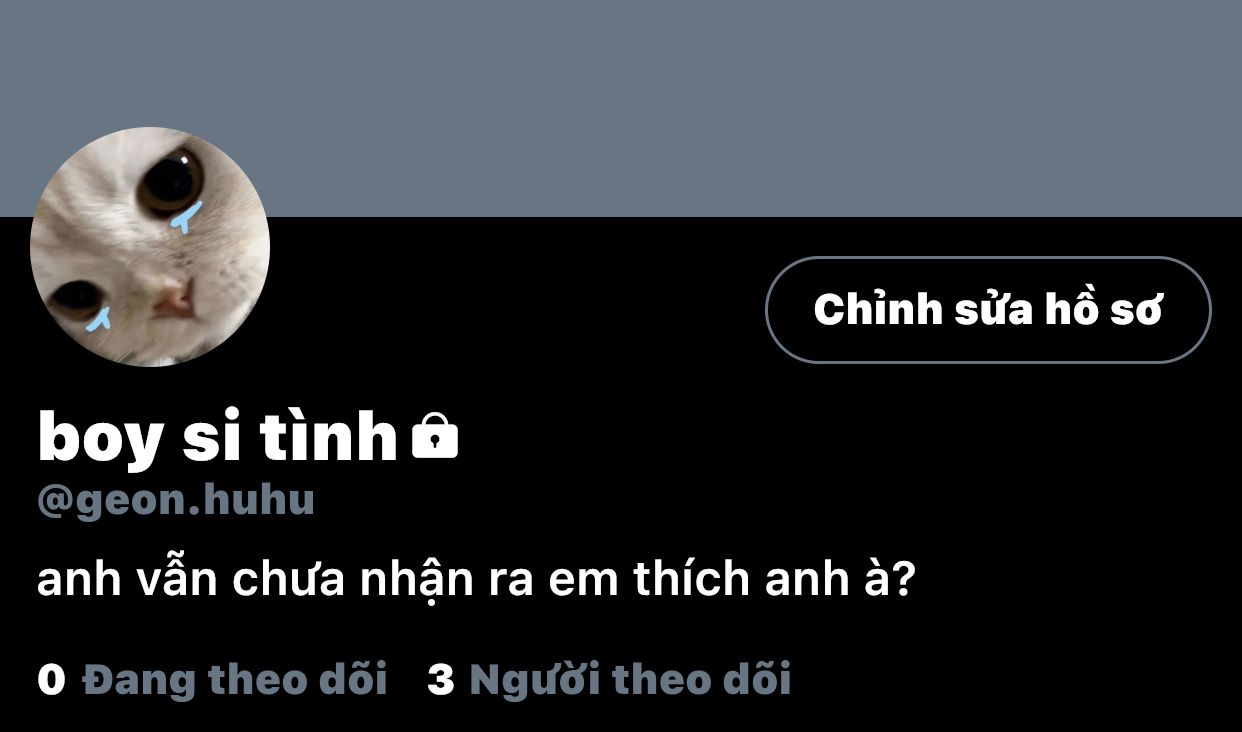Click the cat's large upper eye in avatar

coord(170,181)
